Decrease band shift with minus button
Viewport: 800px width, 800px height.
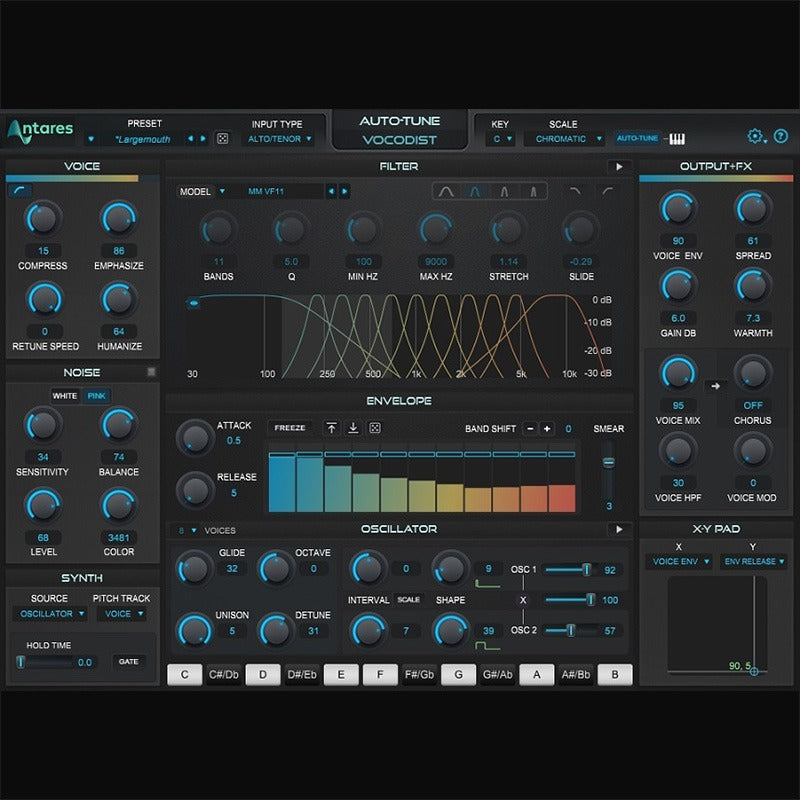[530, 429]
